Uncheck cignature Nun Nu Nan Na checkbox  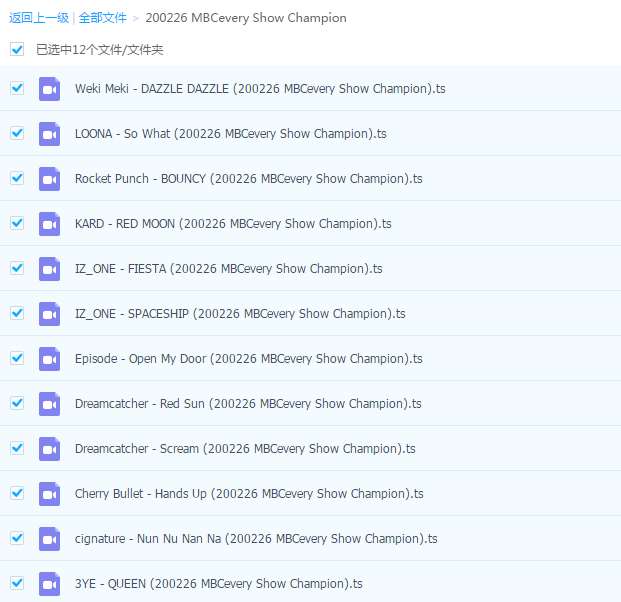pos(17,538)
